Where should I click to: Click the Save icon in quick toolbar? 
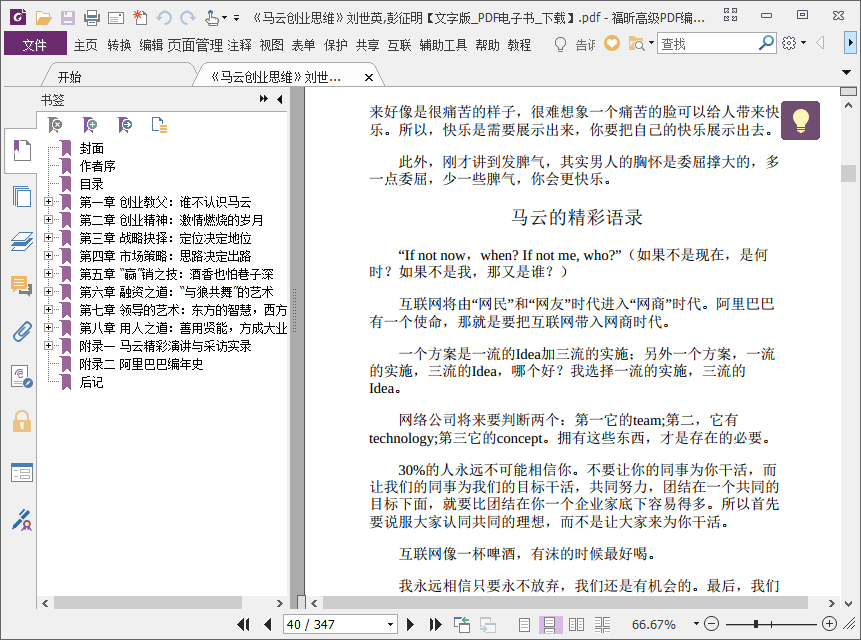coord(68,18)
